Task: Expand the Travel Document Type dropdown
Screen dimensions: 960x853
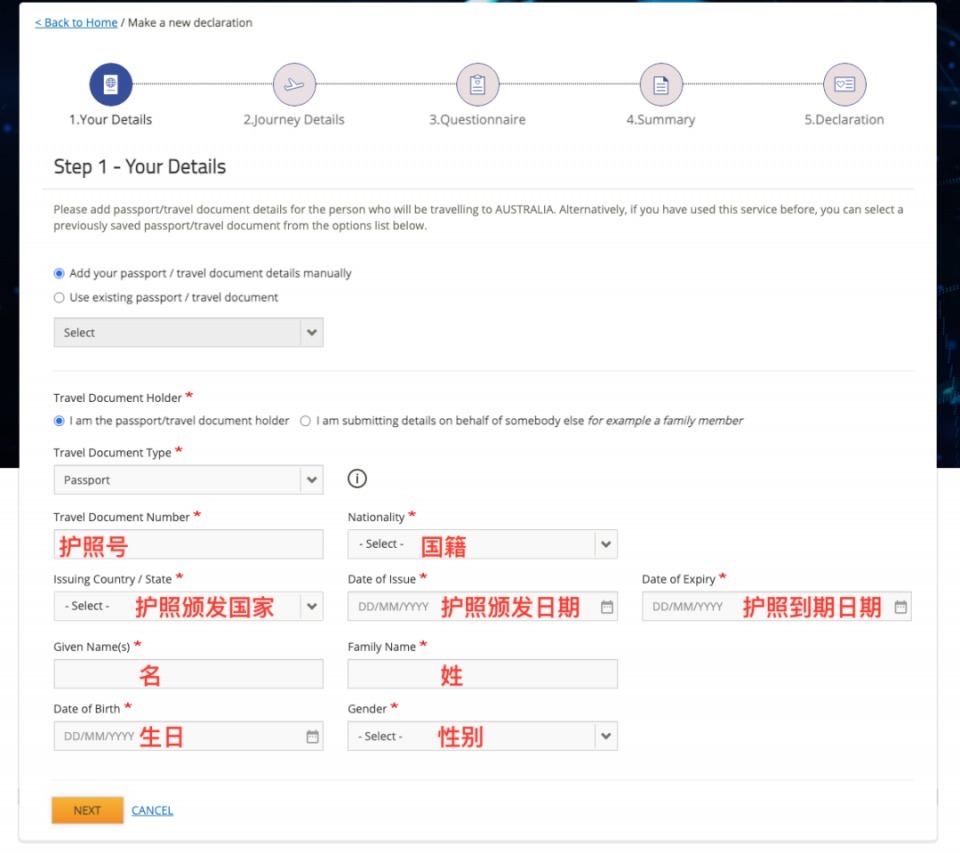Action: (x=312, y=480)
